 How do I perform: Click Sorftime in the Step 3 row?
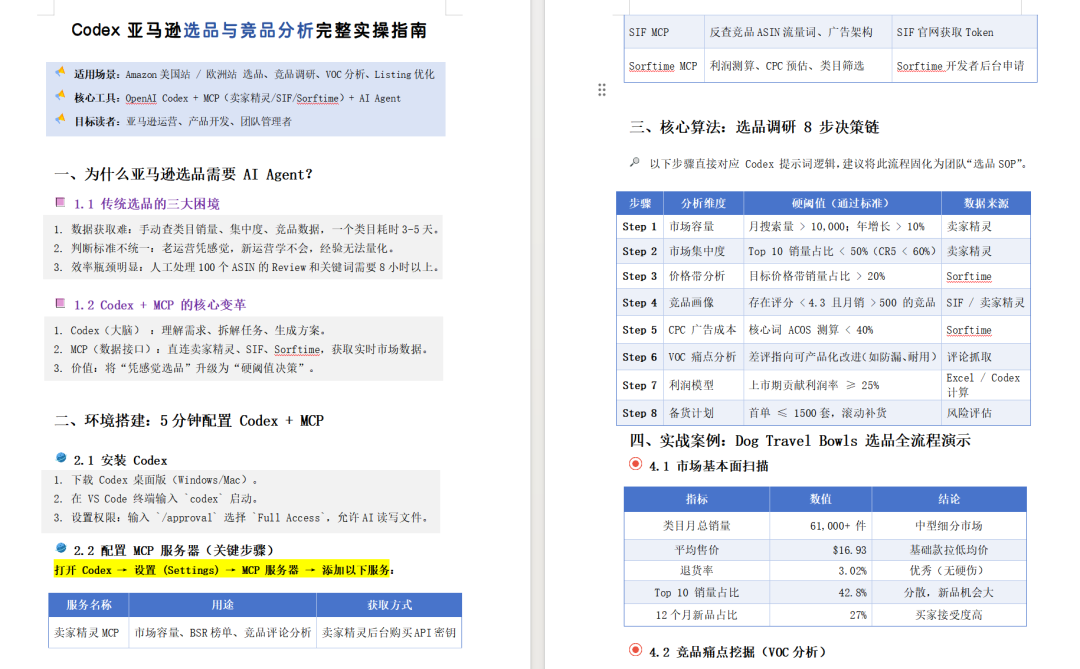[968, 276]
